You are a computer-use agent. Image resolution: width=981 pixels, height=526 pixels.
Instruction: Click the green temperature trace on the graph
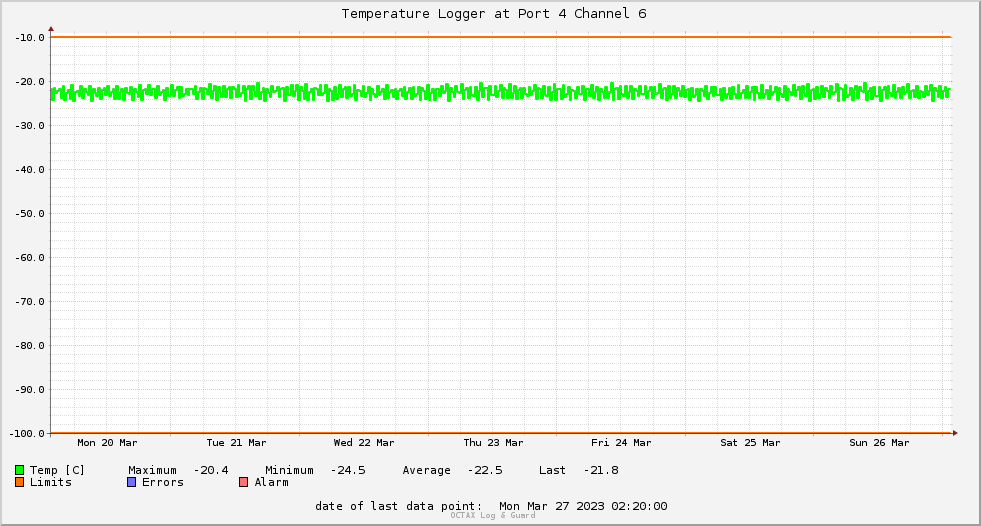501,93
